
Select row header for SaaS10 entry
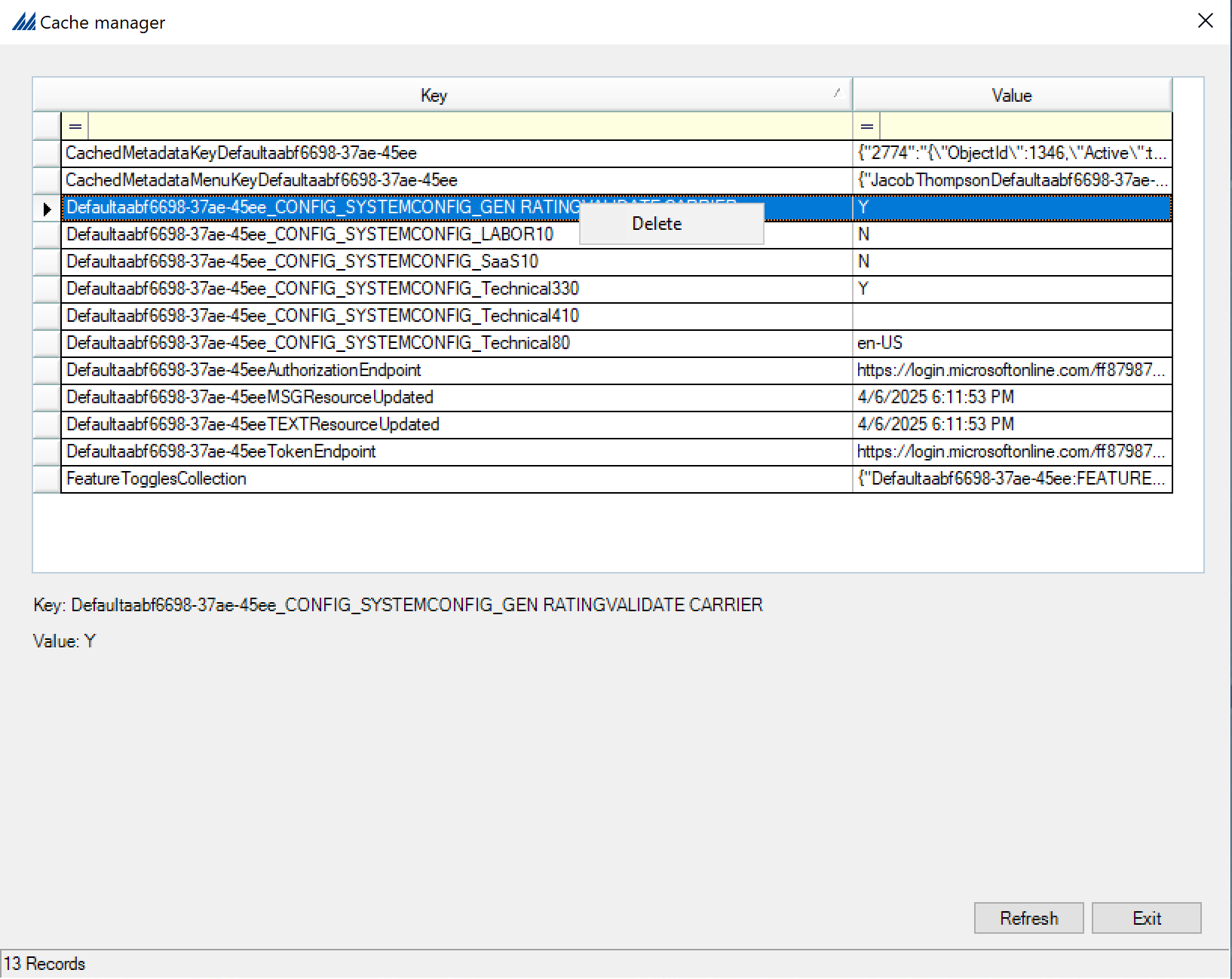47,262
